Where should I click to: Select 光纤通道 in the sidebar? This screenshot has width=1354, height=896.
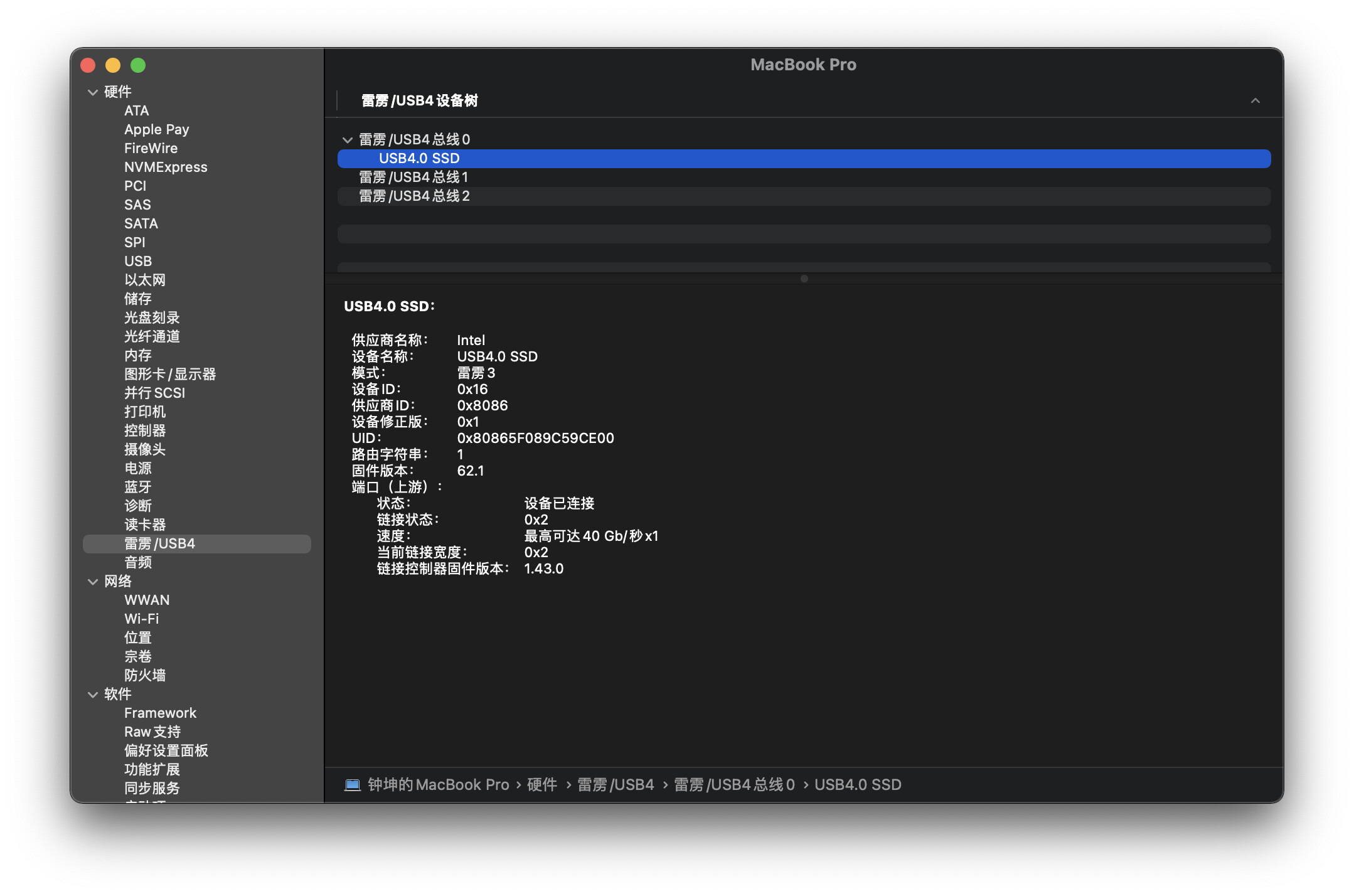152,337
